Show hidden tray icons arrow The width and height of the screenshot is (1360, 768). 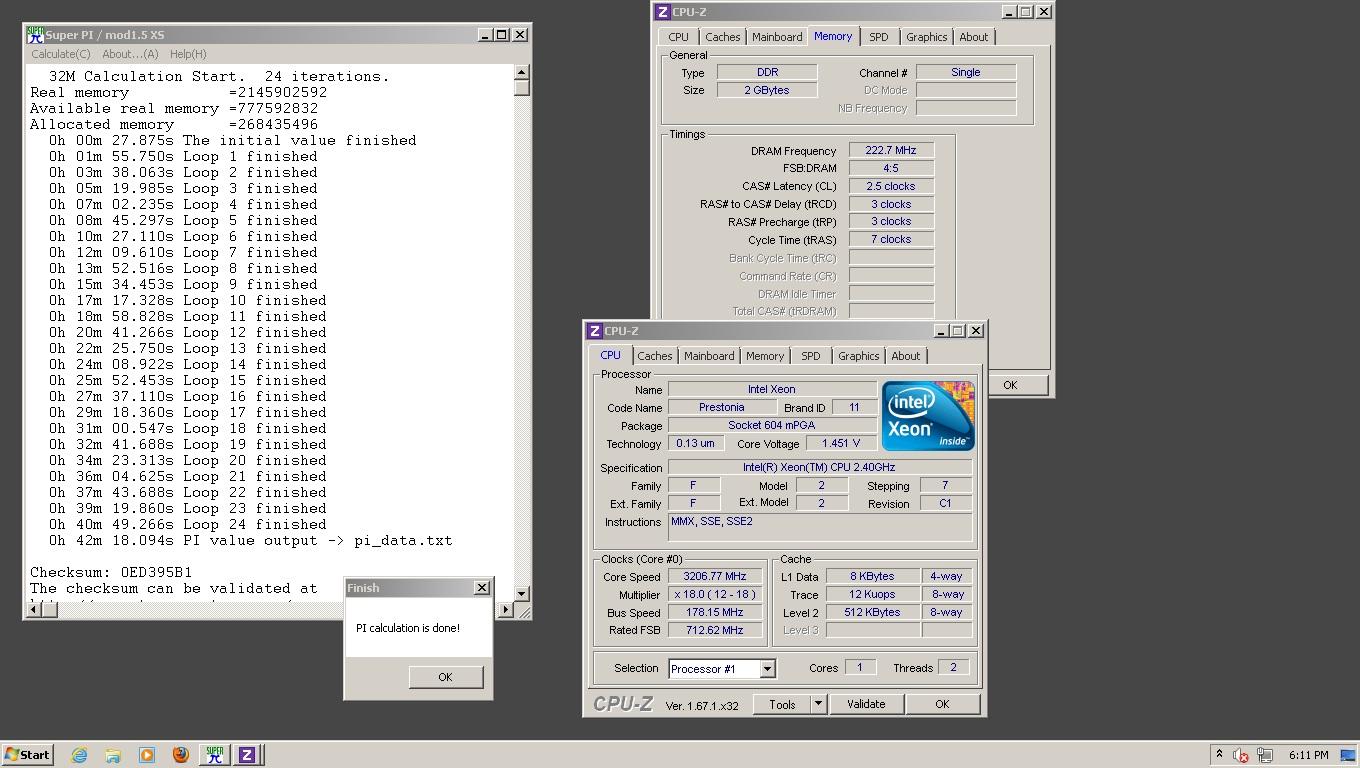[1219, 755]
